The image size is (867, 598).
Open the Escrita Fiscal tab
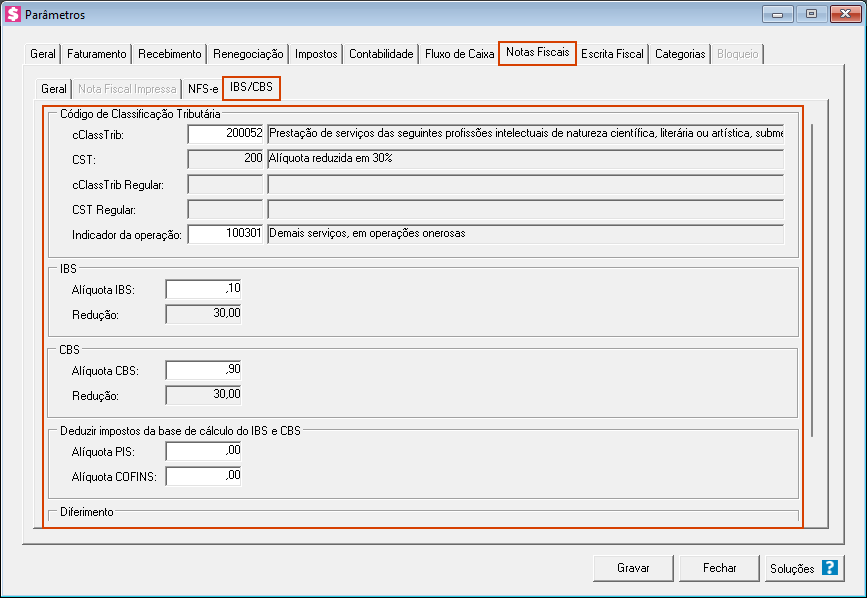click(612, 54)
